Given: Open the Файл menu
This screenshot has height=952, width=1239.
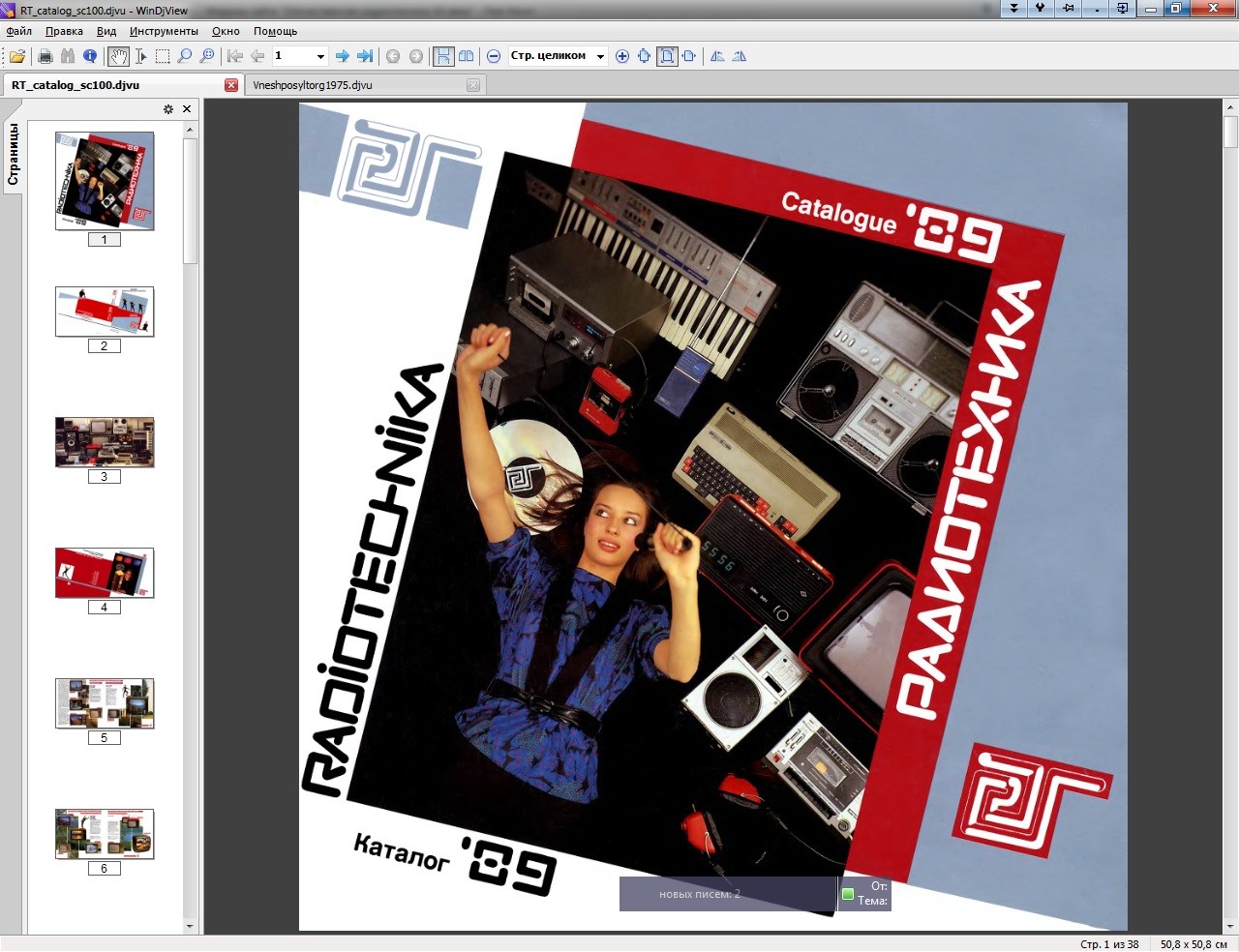Looking at the screenshot, I should (19, 31).
